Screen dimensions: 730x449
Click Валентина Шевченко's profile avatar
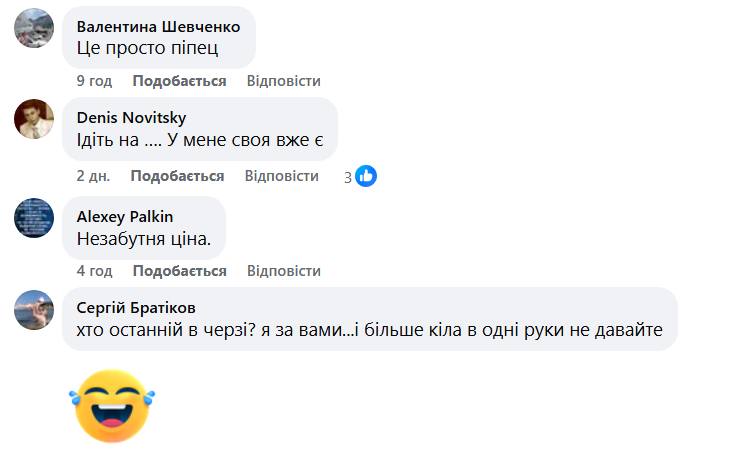click(33, 27)
